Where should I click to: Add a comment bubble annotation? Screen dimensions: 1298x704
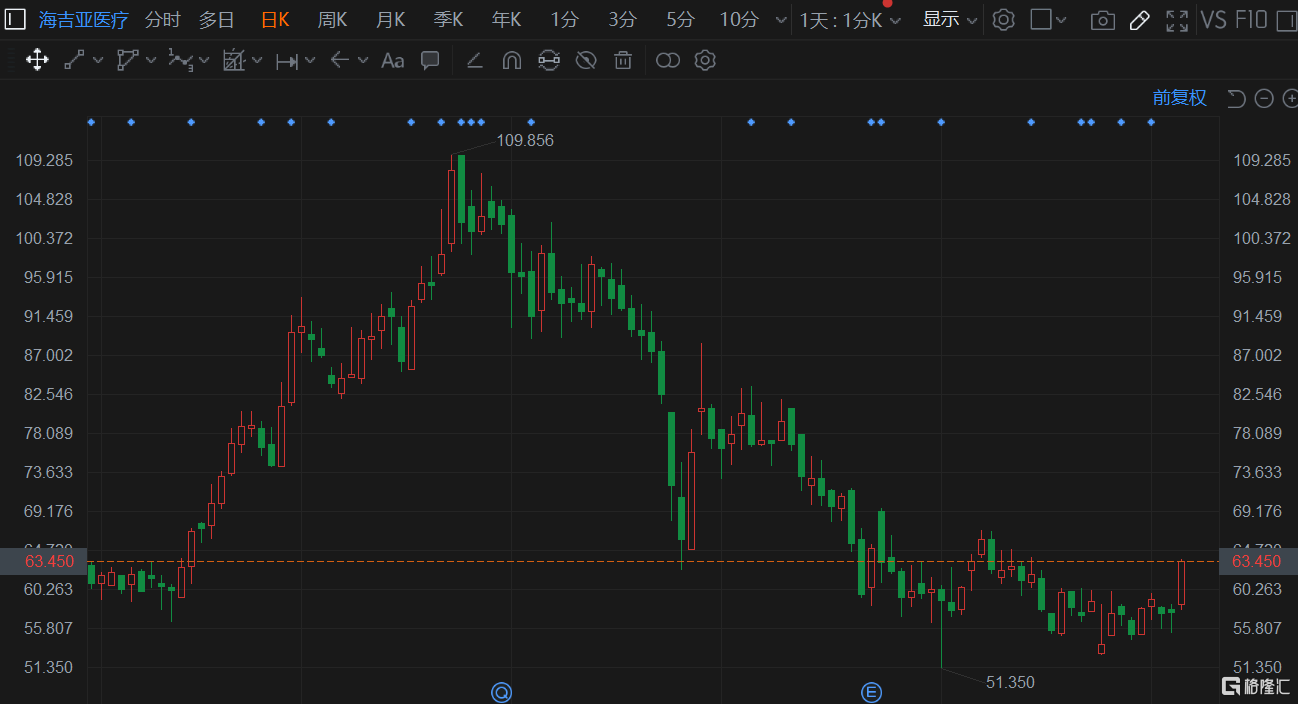point(430,61)
